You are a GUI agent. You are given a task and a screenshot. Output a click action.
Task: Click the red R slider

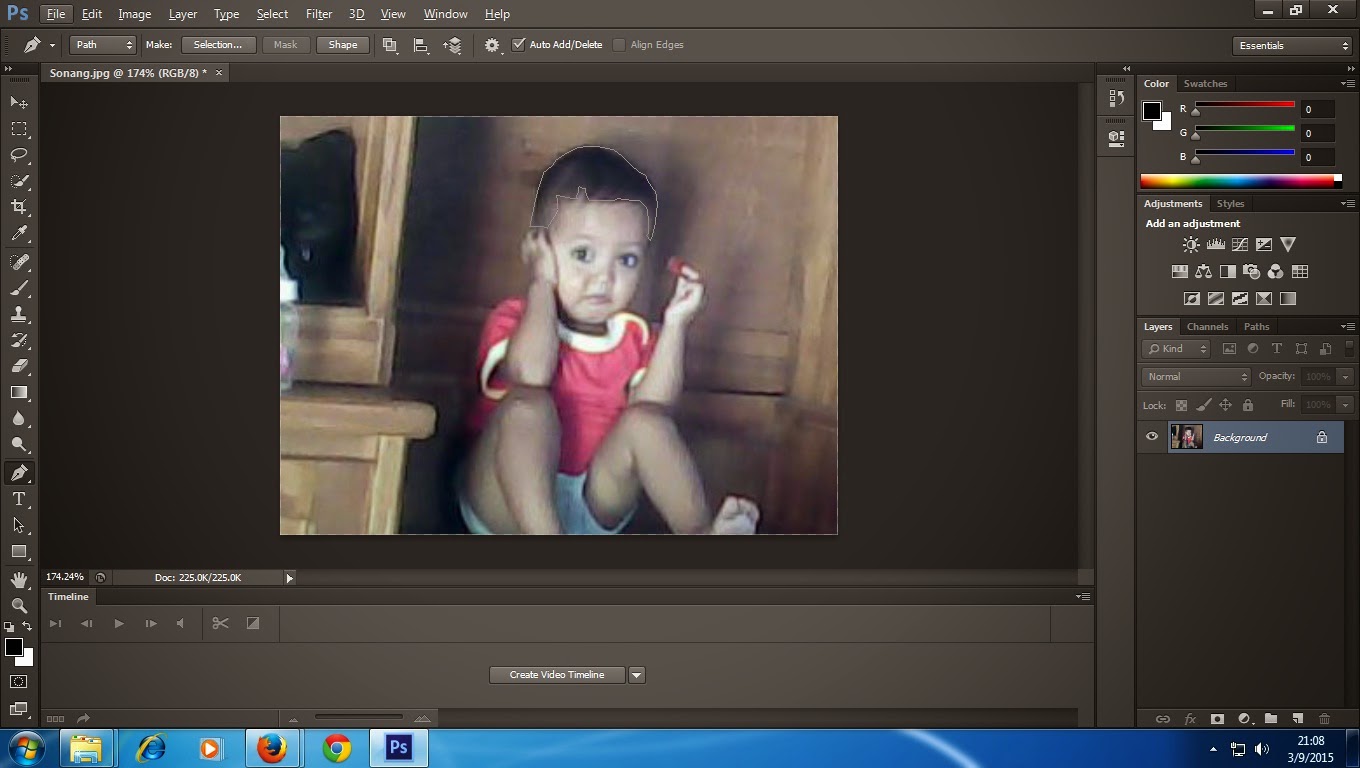1245,107
